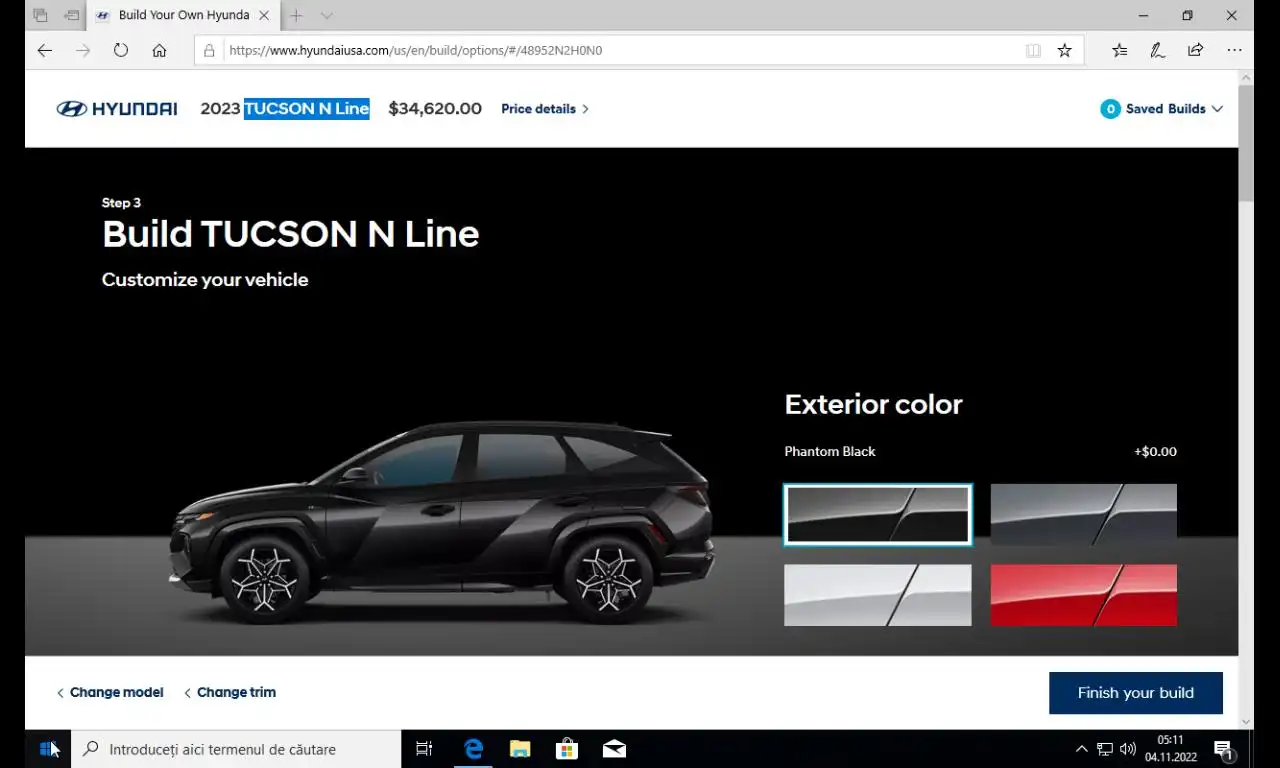The image size is (1280, 768).
Task: Open the Mail app from taskbar
Action: click(614, 749)
